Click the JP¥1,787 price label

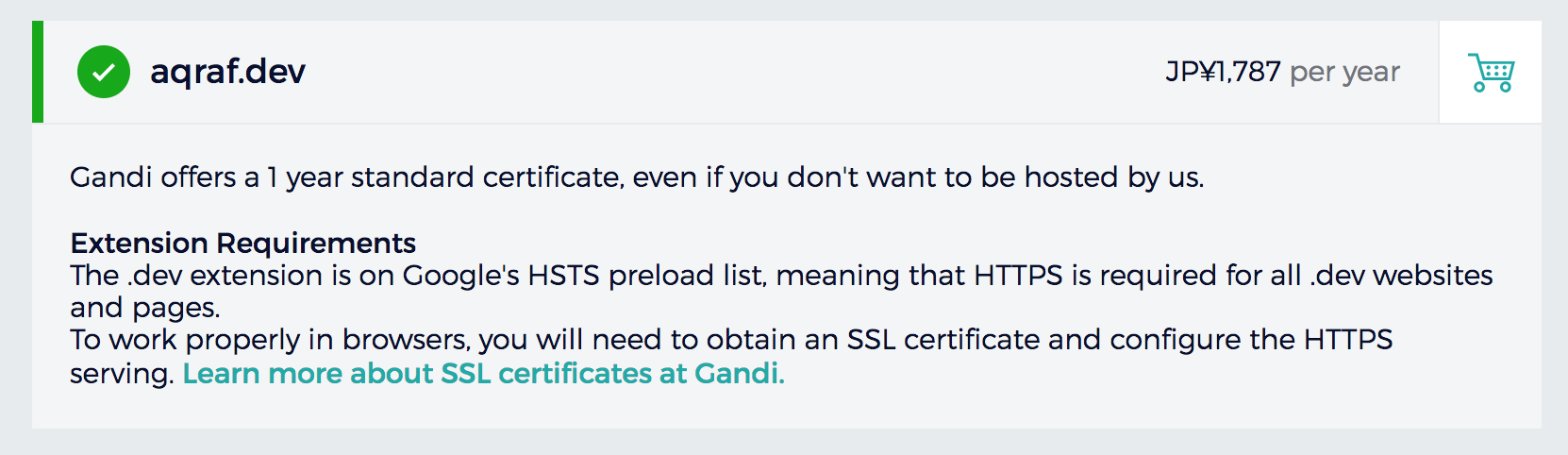(1223, 72)
